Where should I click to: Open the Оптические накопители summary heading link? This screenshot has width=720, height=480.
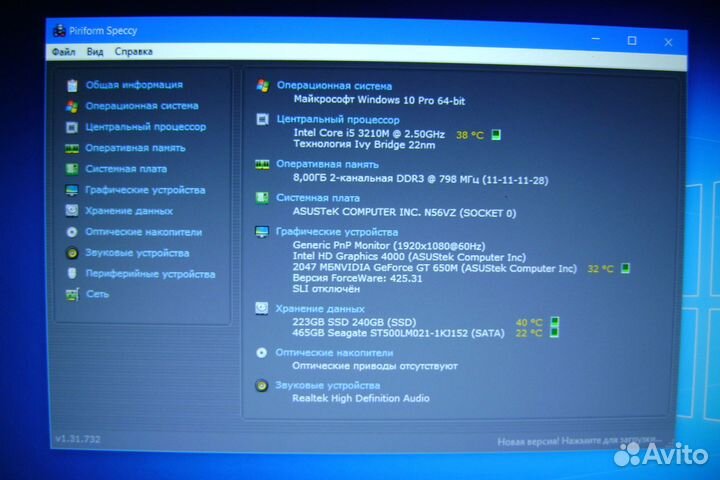click(334, 353)
